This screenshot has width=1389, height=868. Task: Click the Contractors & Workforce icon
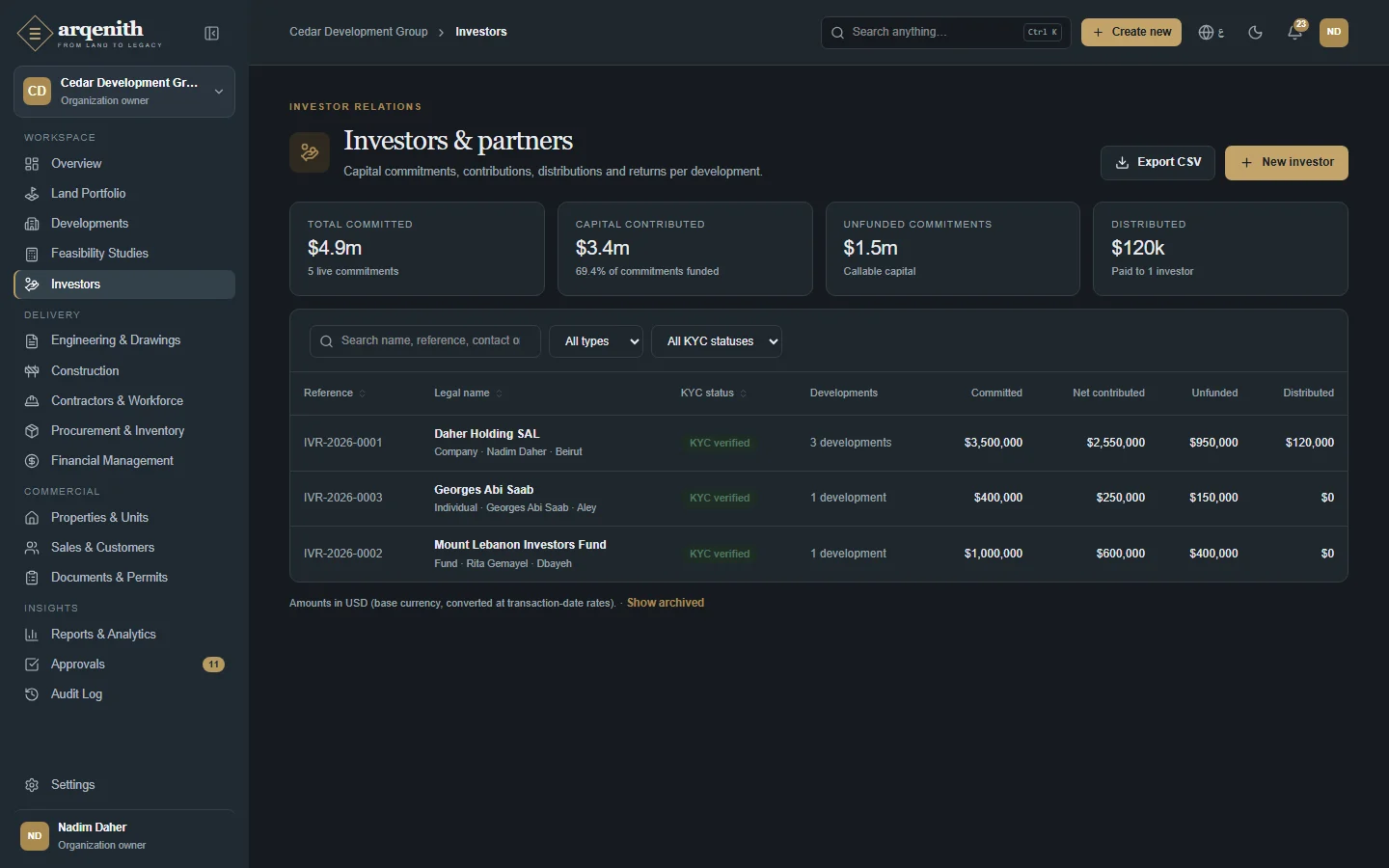click(x=32, y=401)
